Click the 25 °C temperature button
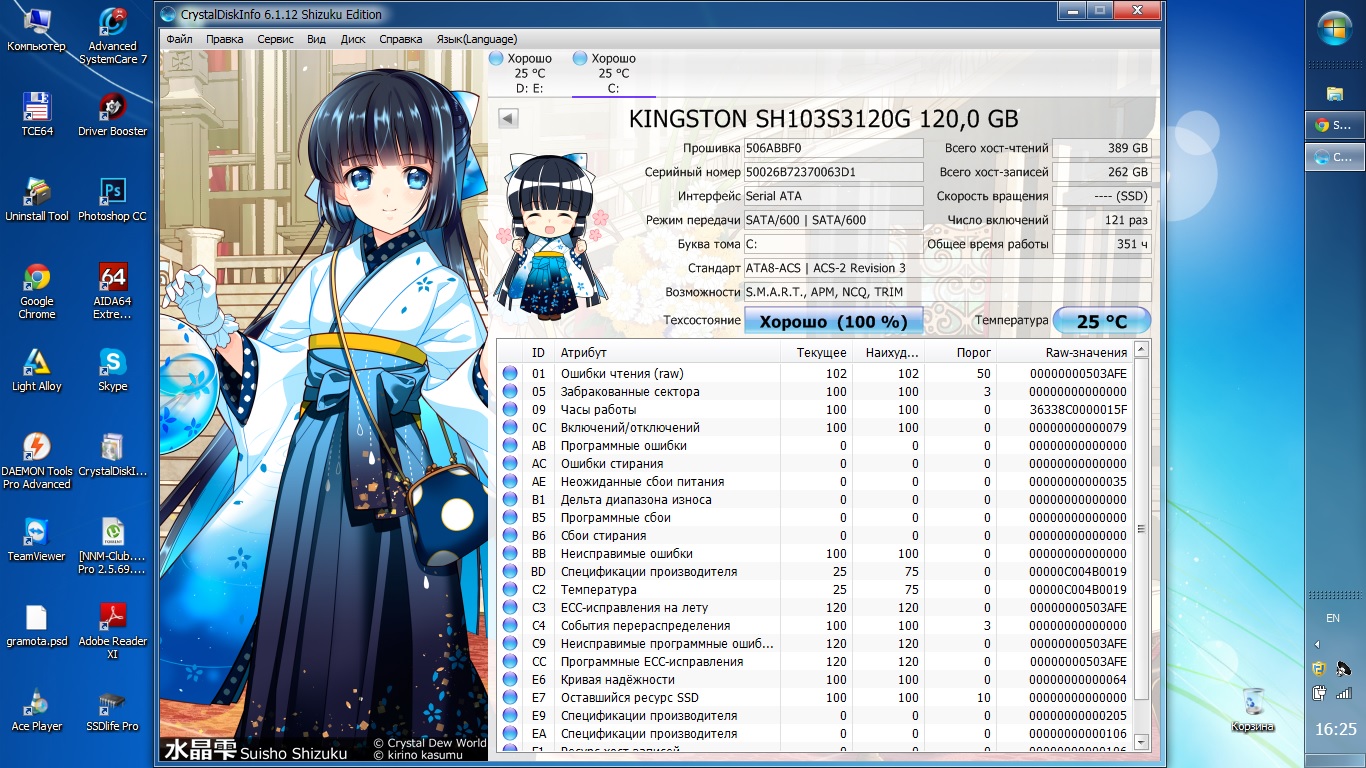Viewport: 1366px width, 768px height. pyautogui.click(x=1102, y=321)
